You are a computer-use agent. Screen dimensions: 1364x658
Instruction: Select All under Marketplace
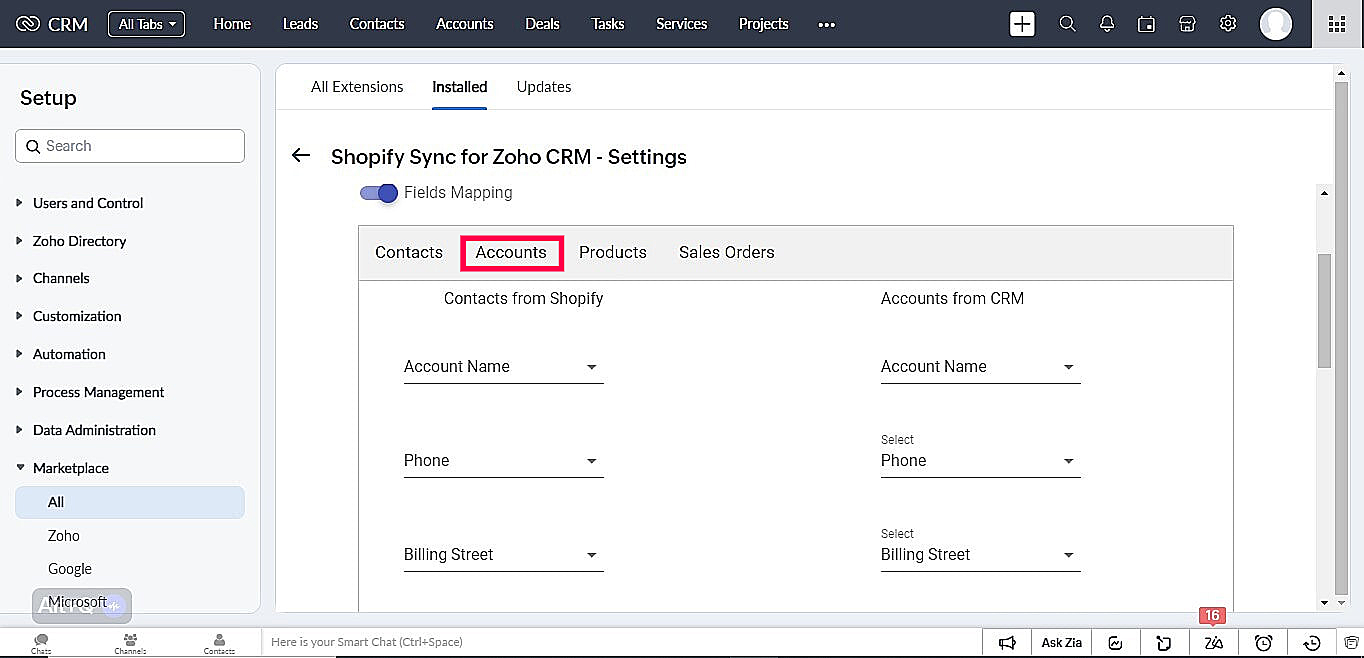tap(130, 502)
